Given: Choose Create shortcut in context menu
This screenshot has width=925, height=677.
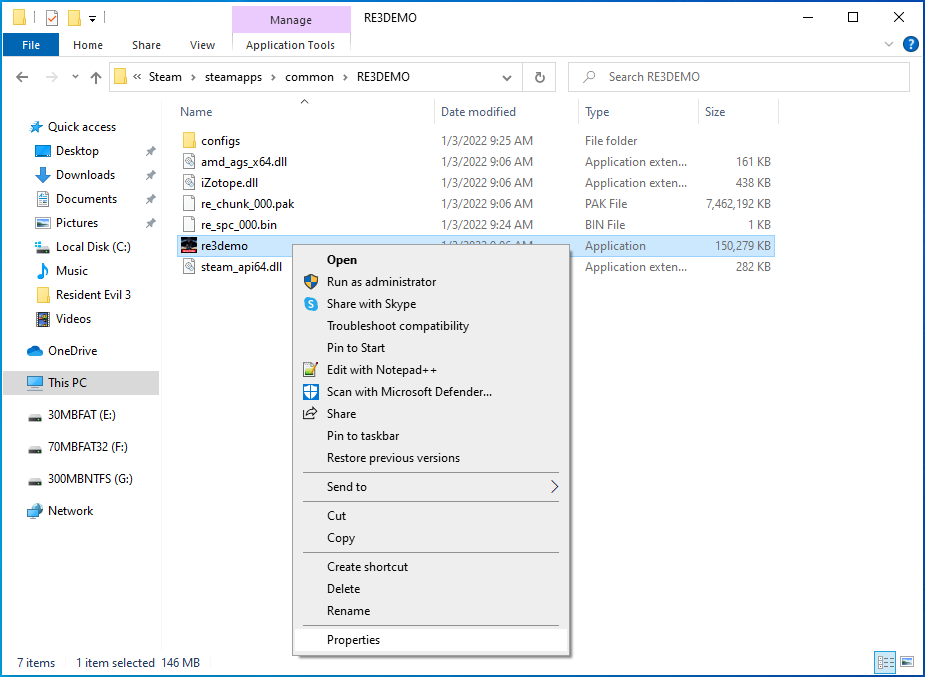Looking at the screenshot, I should tap(367, 567).
